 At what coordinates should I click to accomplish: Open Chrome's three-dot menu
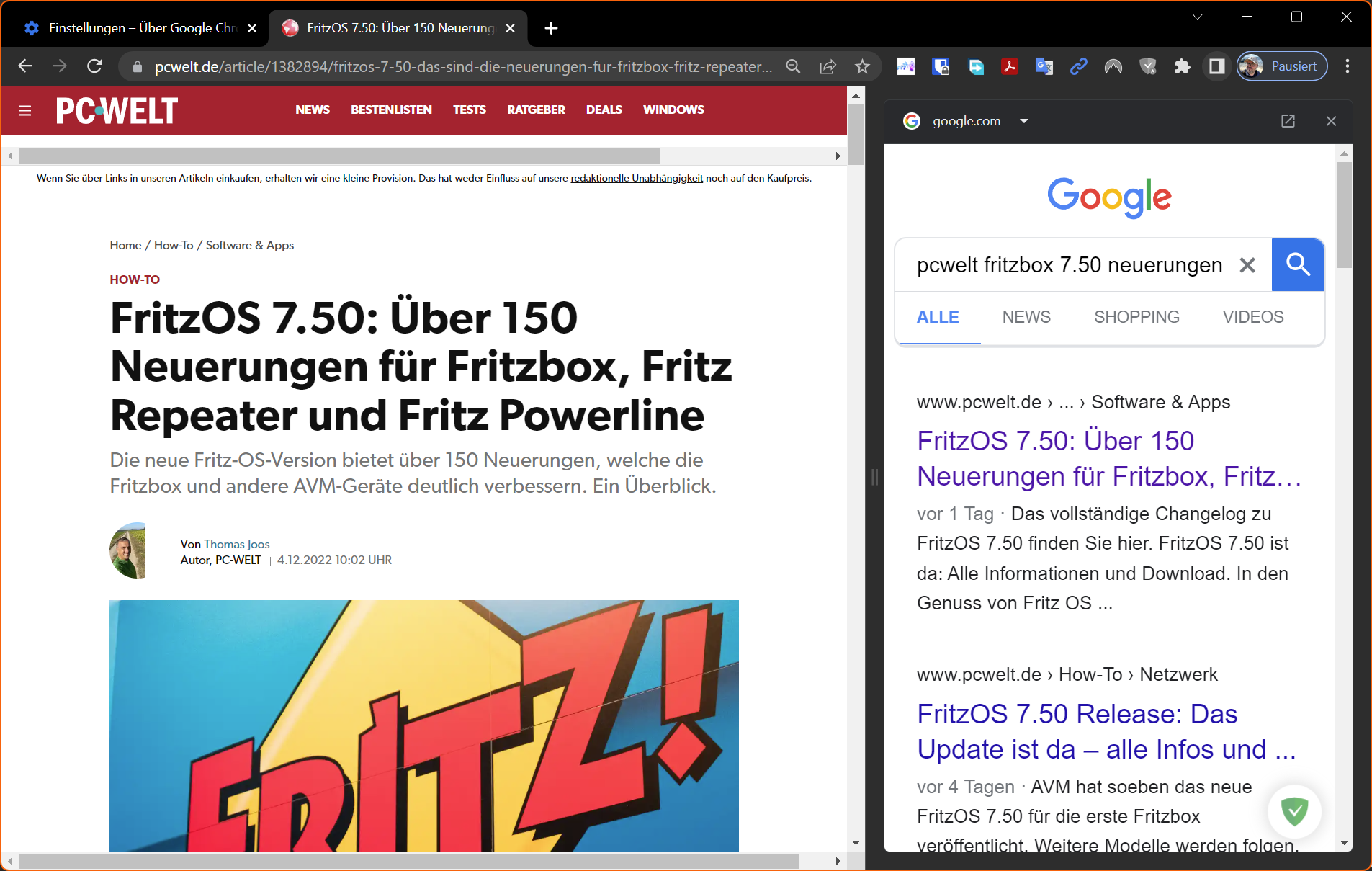1348,66
